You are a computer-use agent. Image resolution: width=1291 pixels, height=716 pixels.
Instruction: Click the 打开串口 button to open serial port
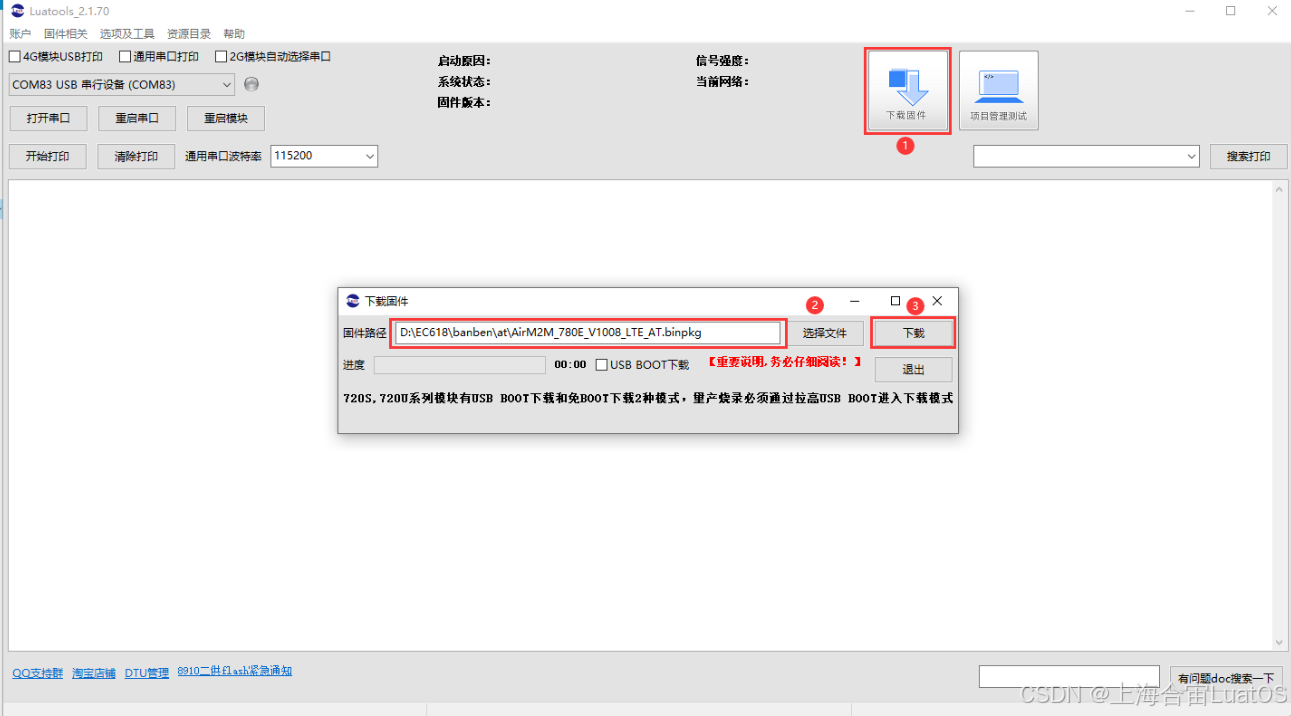[x=48, y=118]
